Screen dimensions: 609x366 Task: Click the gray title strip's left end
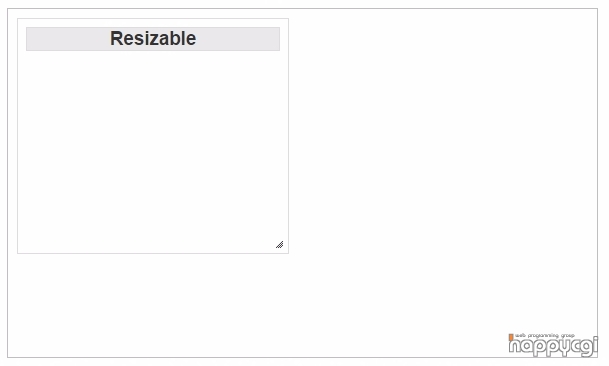(x=33, y=39)
